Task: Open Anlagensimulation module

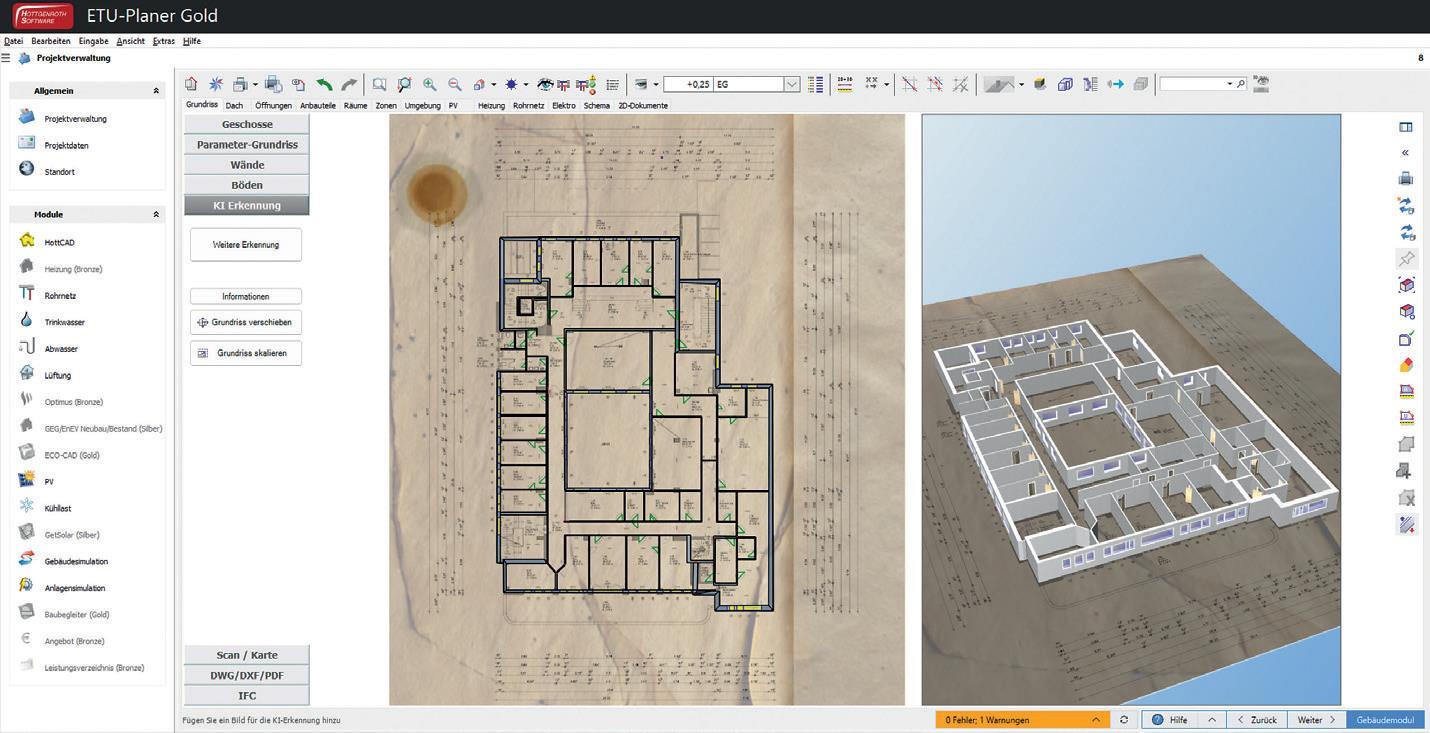Action: (75, 588)
